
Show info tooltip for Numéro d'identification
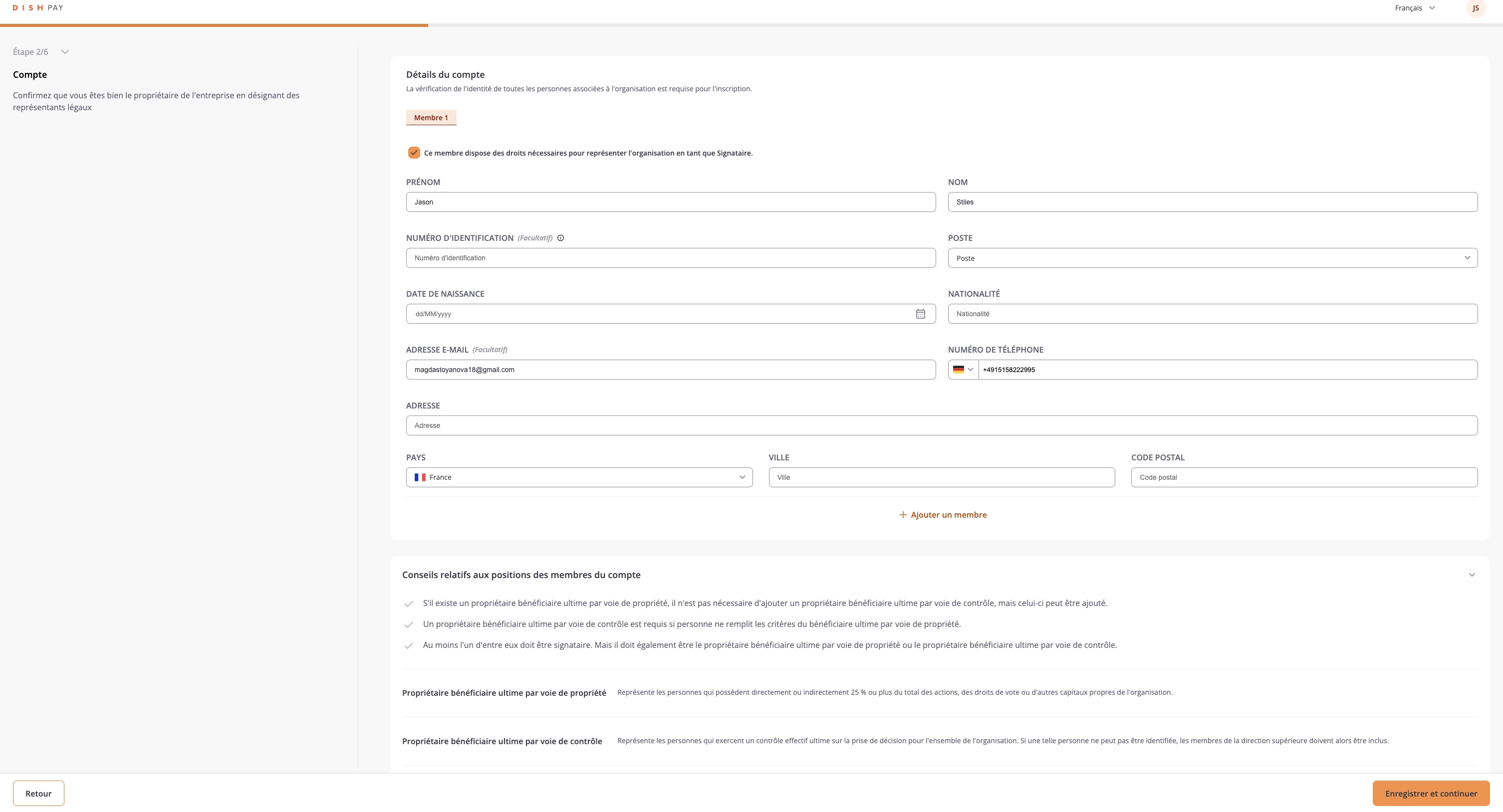(x=561, y=238)
